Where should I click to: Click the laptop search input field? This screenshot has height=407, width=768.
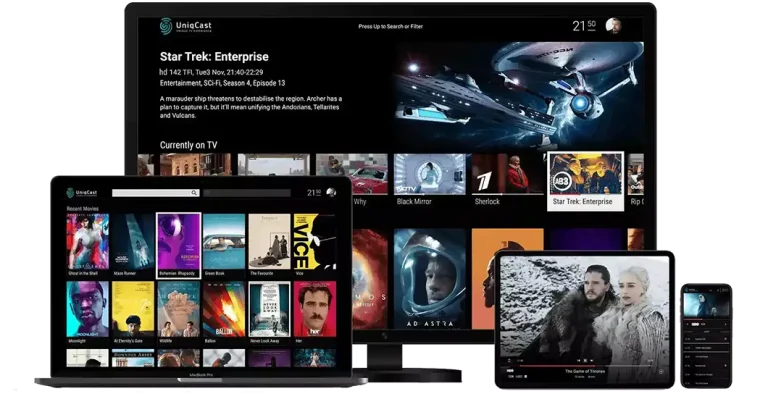155,193
